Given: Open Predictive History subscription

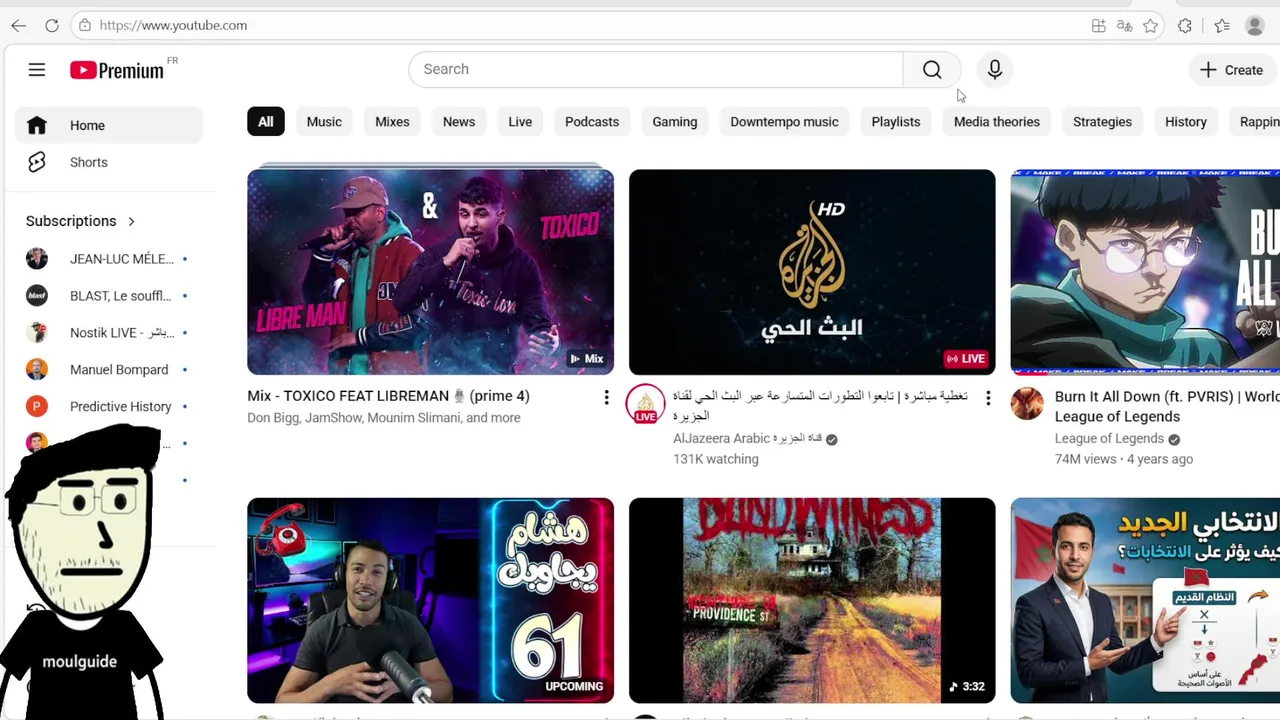Looking at the screenshot, I should (109, 407).
